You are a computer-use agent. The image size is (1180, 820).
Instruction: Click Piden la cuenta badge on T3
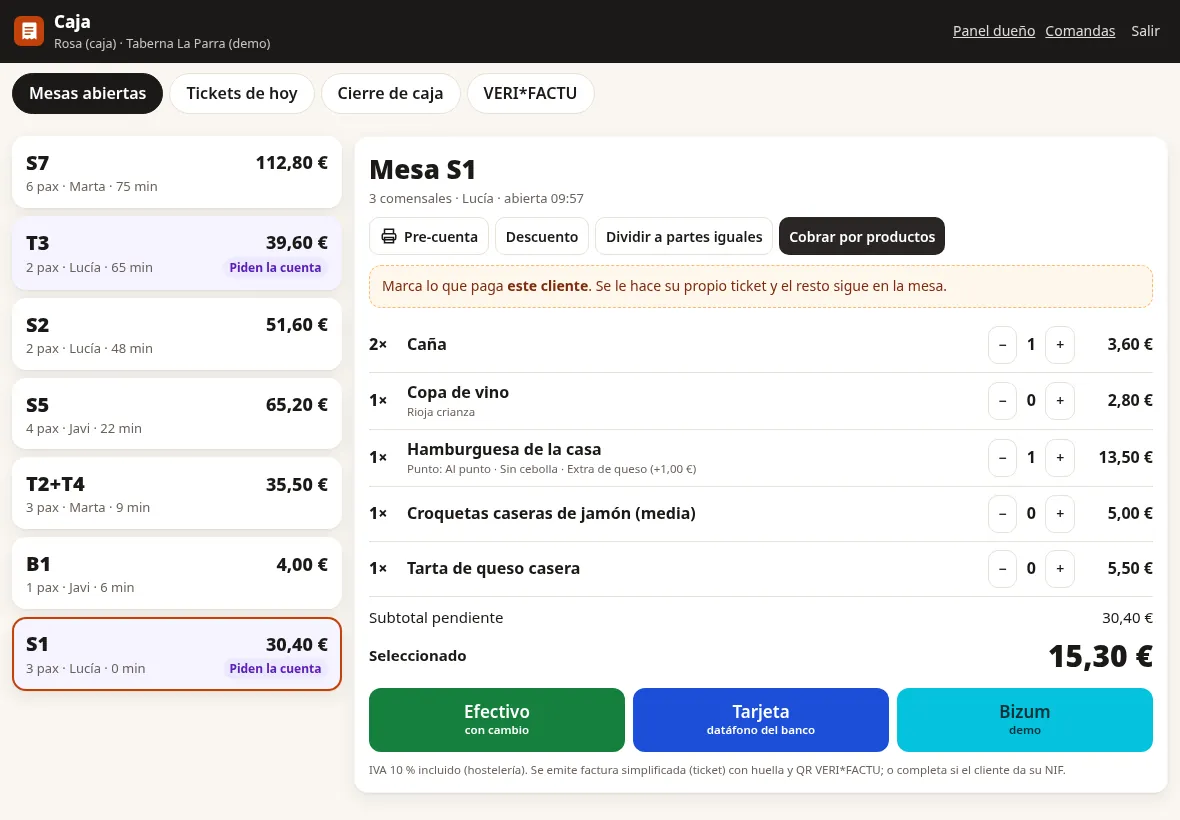pos(275,268)
